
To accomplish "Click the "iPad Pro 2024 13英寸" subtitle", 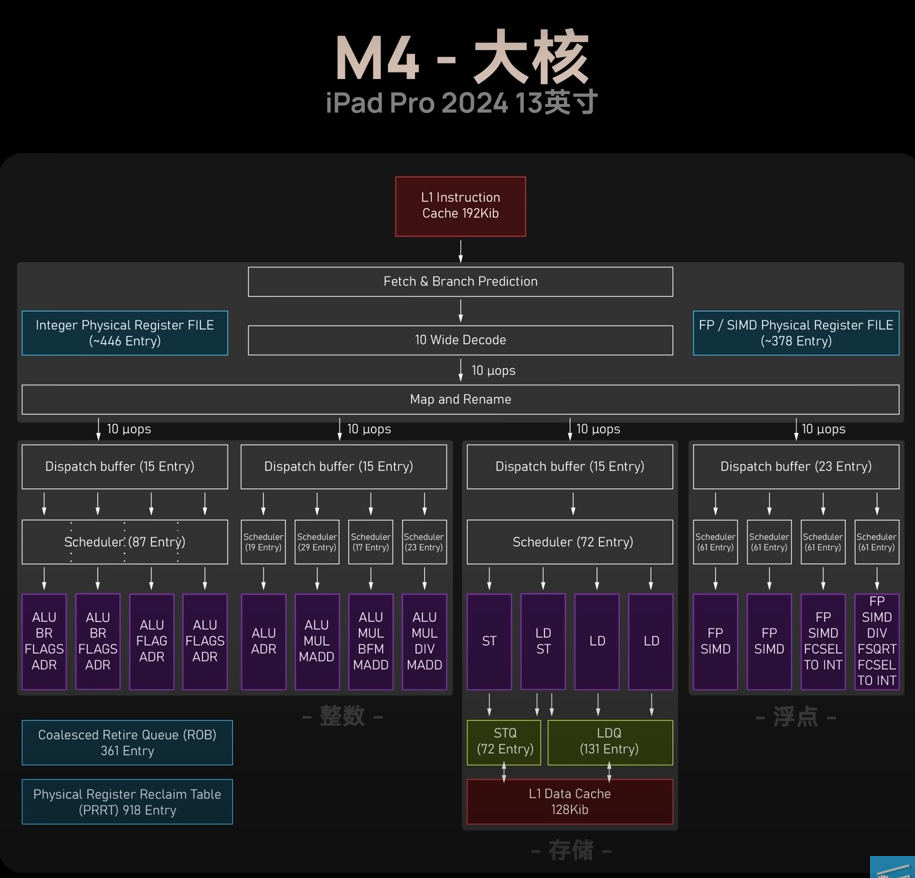I will [462, 103].
